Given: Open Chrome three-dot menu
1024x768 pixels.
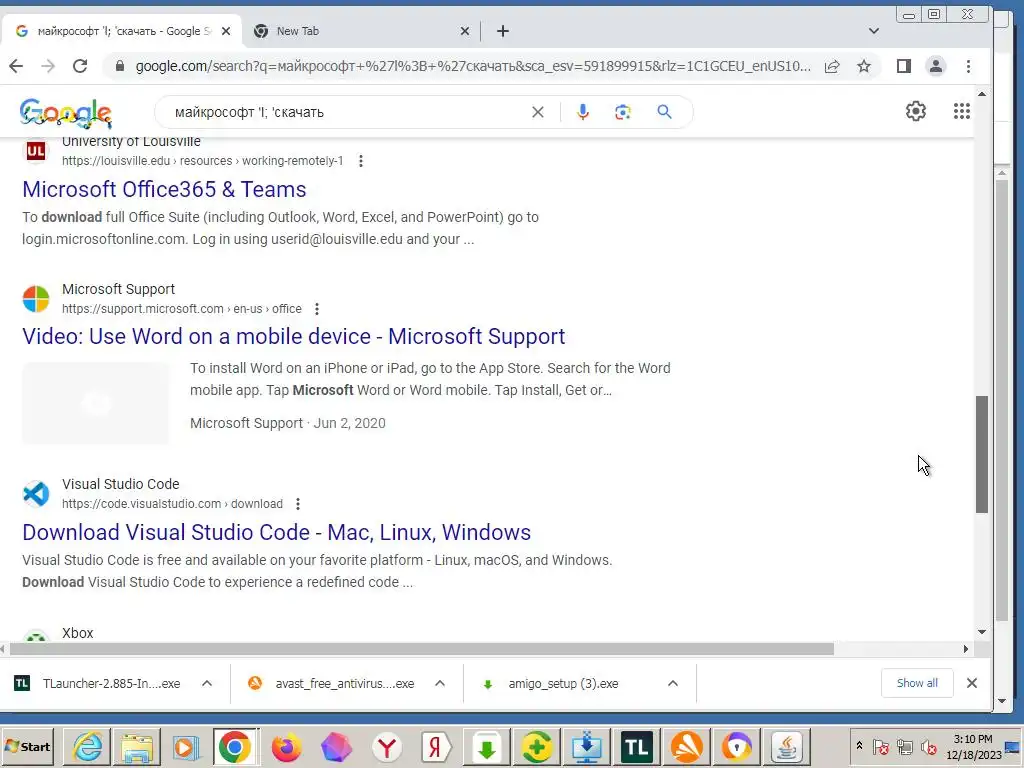Looking at the screenshot, I should pyautogui.click(x=968, y=66).
